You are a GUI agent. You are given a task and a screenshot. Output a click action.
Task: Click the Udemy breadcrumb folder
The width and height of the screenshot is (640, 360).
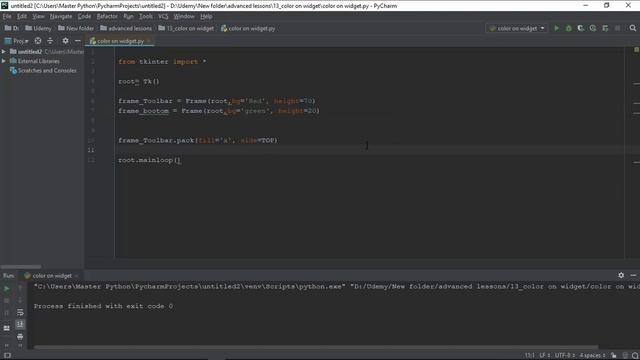click(38, 28)
